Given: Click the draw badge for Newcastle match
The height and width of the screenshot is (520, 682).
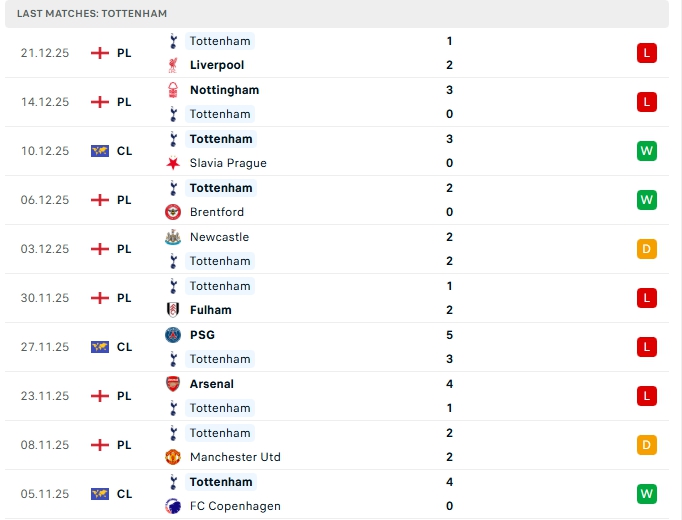Looking at the screenshot, I should click(x=646, y=249).
